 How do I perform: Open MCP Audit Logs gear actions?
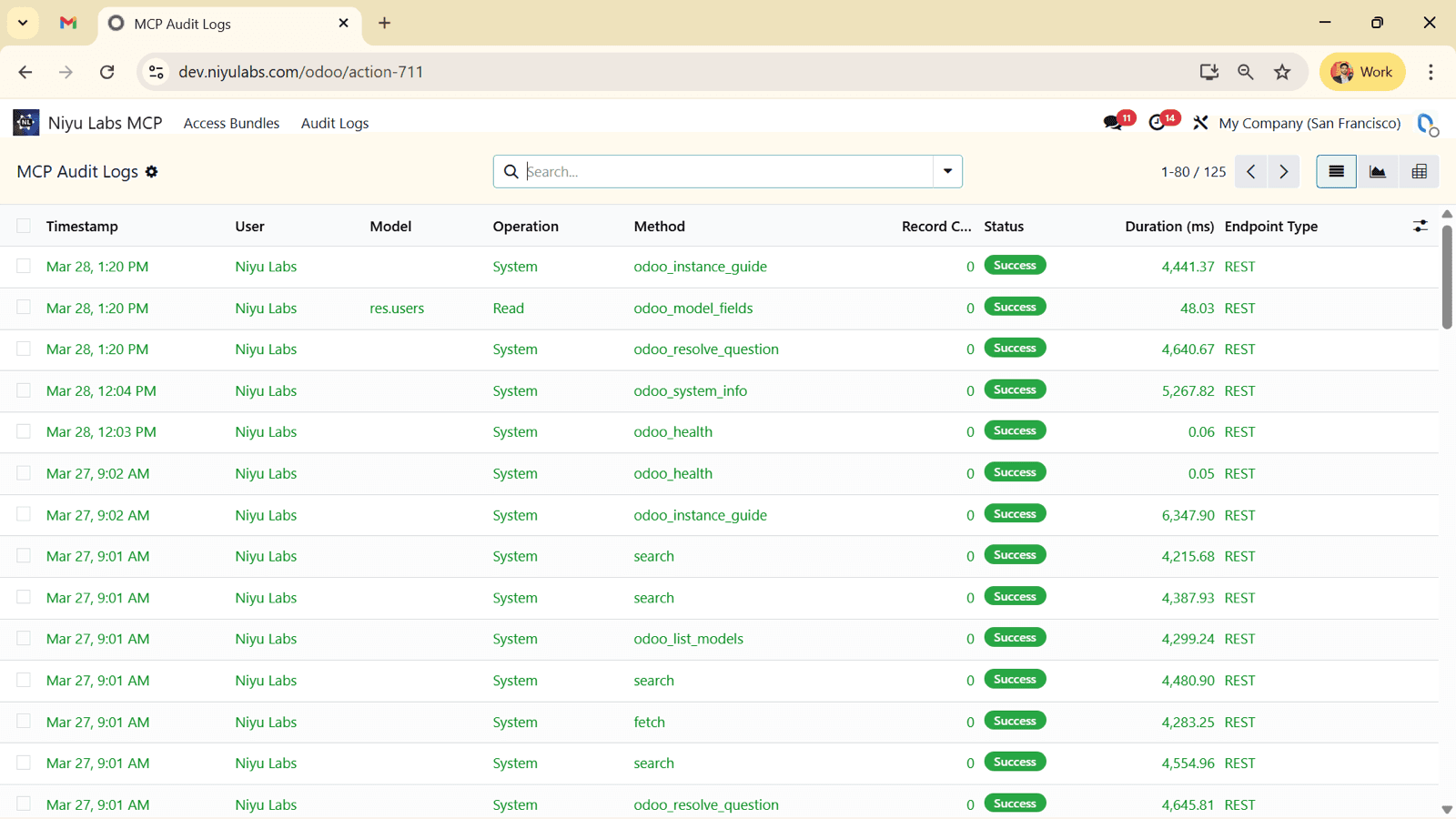pos(152,171)
